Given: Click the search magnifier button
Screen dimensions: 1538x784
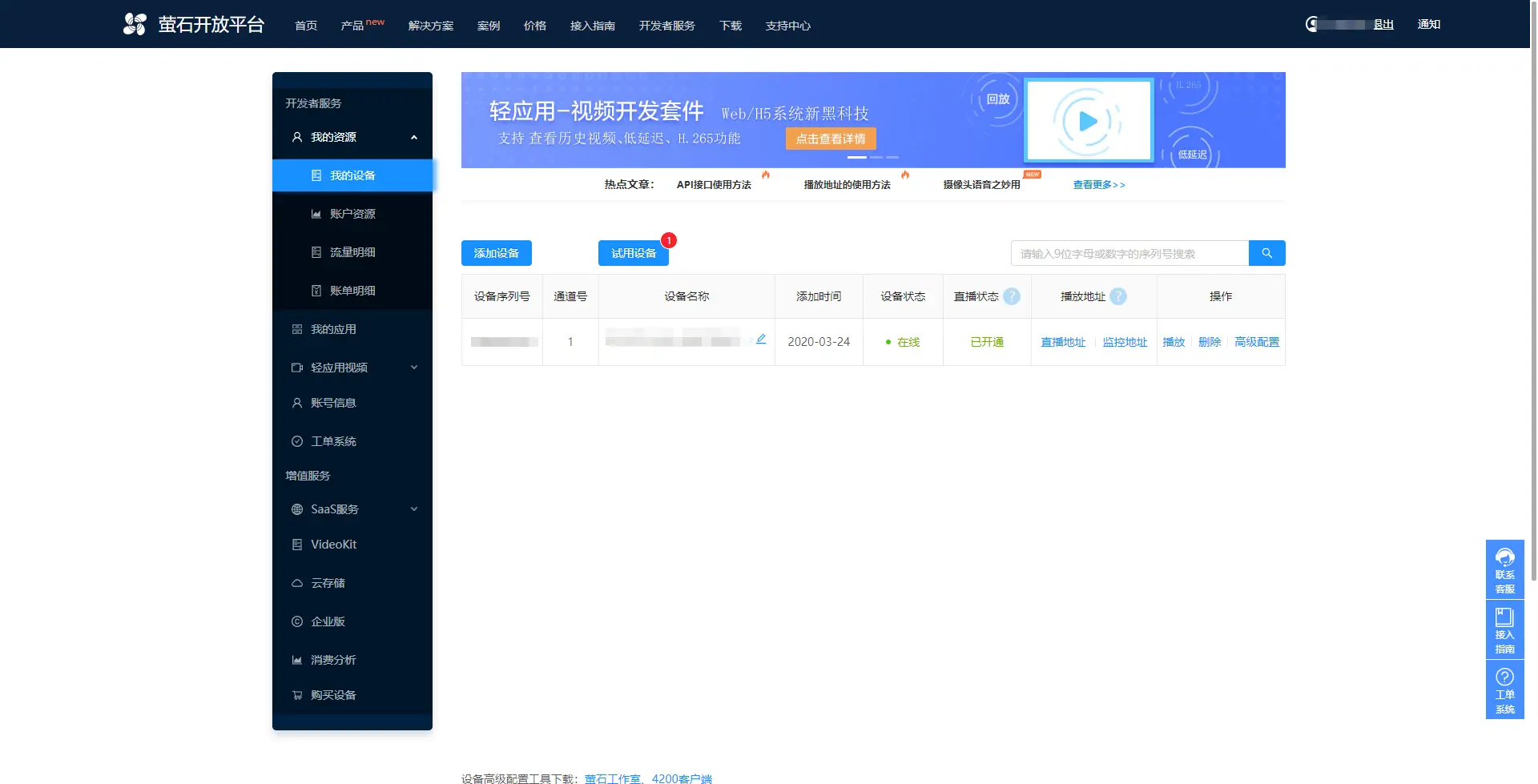Looking at the screenshot, I should pos(1266,253).
